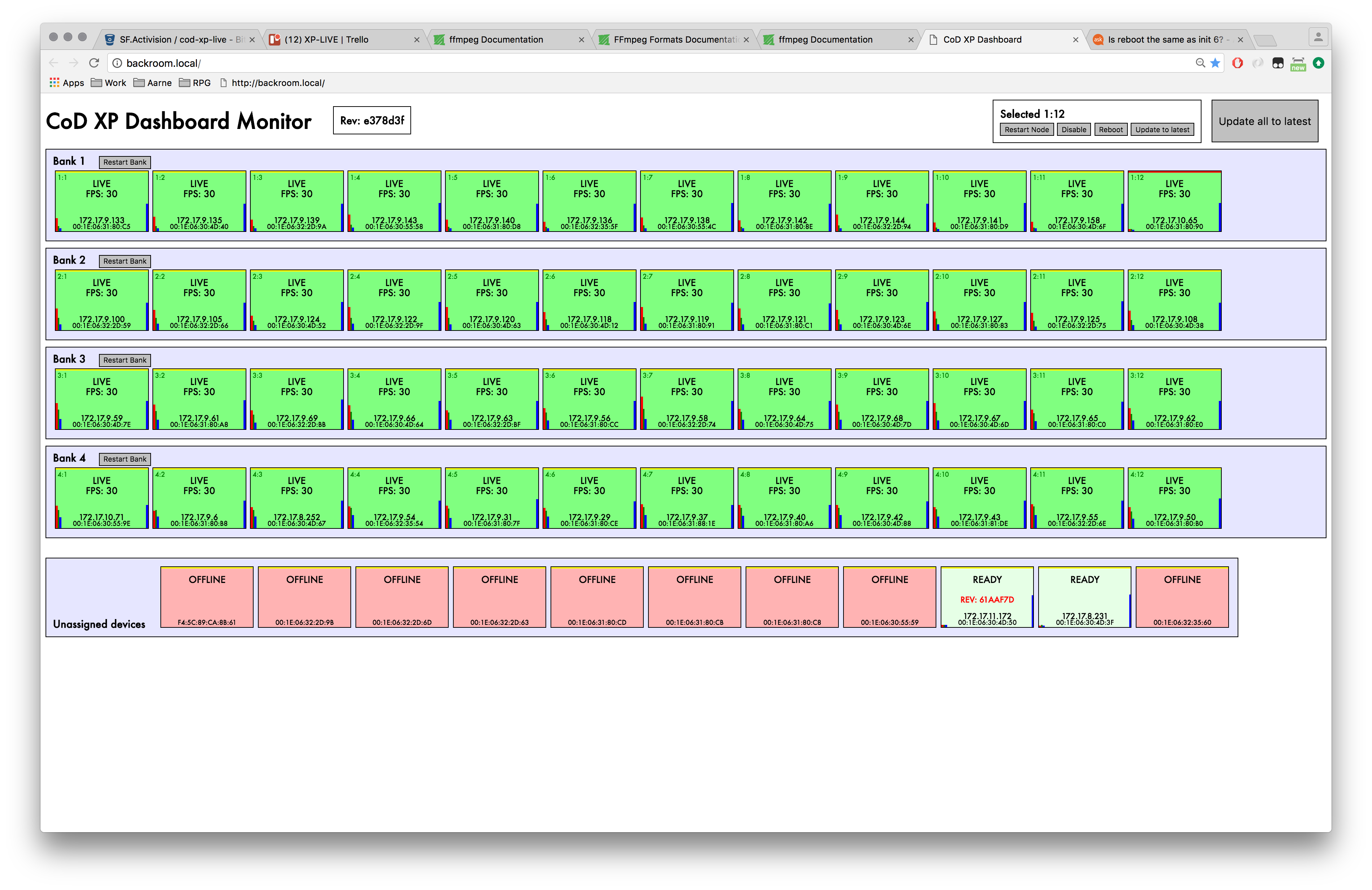Click the Unassigned devices label
The width and height of the screenshot is (1372, 890).
click(99, 624)
